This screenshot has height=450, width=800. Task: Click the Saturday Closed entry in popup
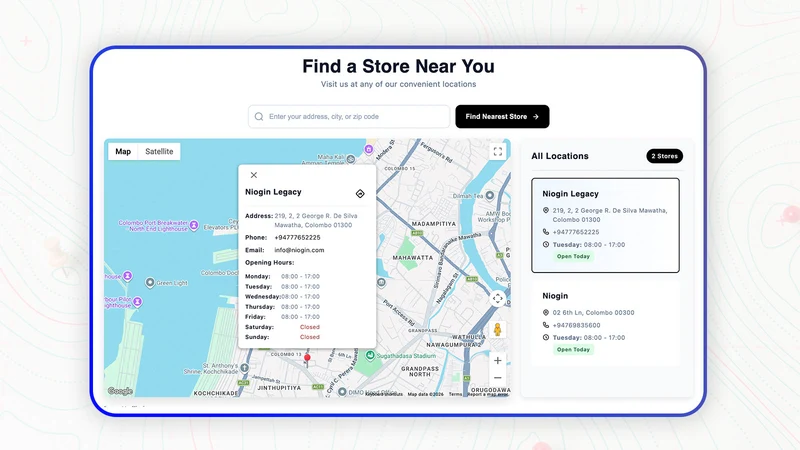tap(310, 327)
